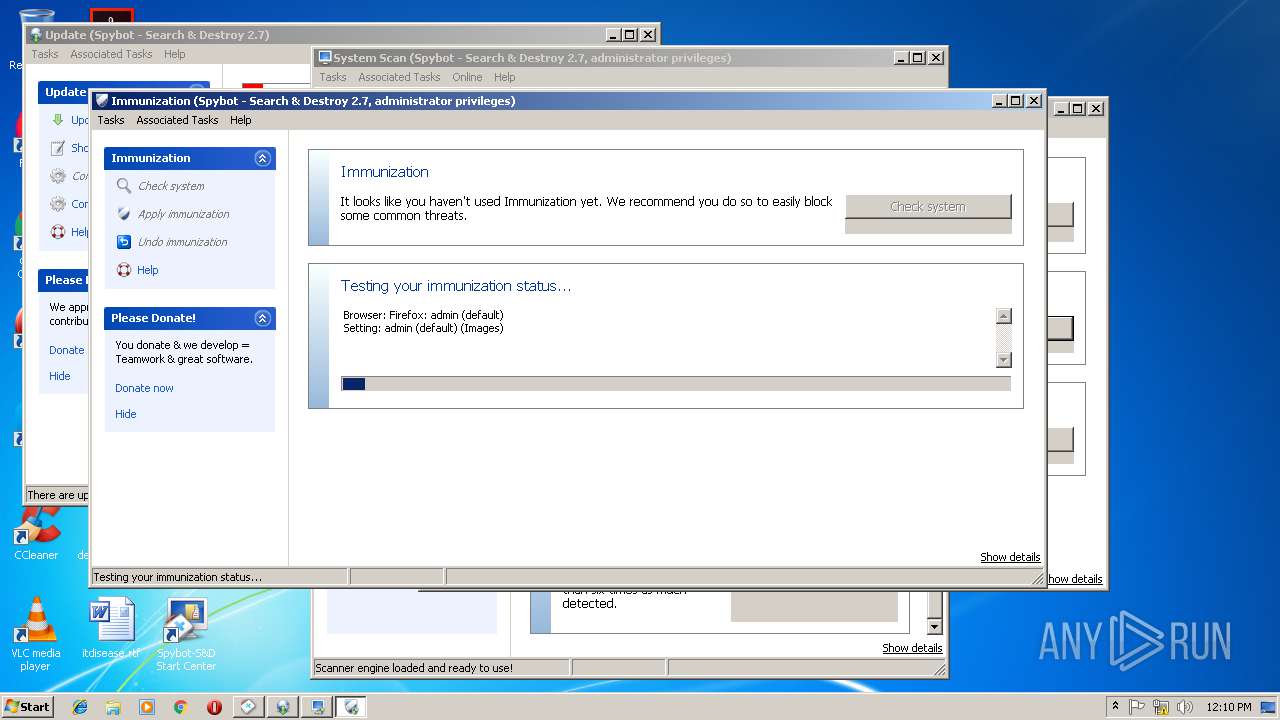Screen dimensions: 1280x720
Task: Click Show details in Immunization window
Action: pos(1010,557)
